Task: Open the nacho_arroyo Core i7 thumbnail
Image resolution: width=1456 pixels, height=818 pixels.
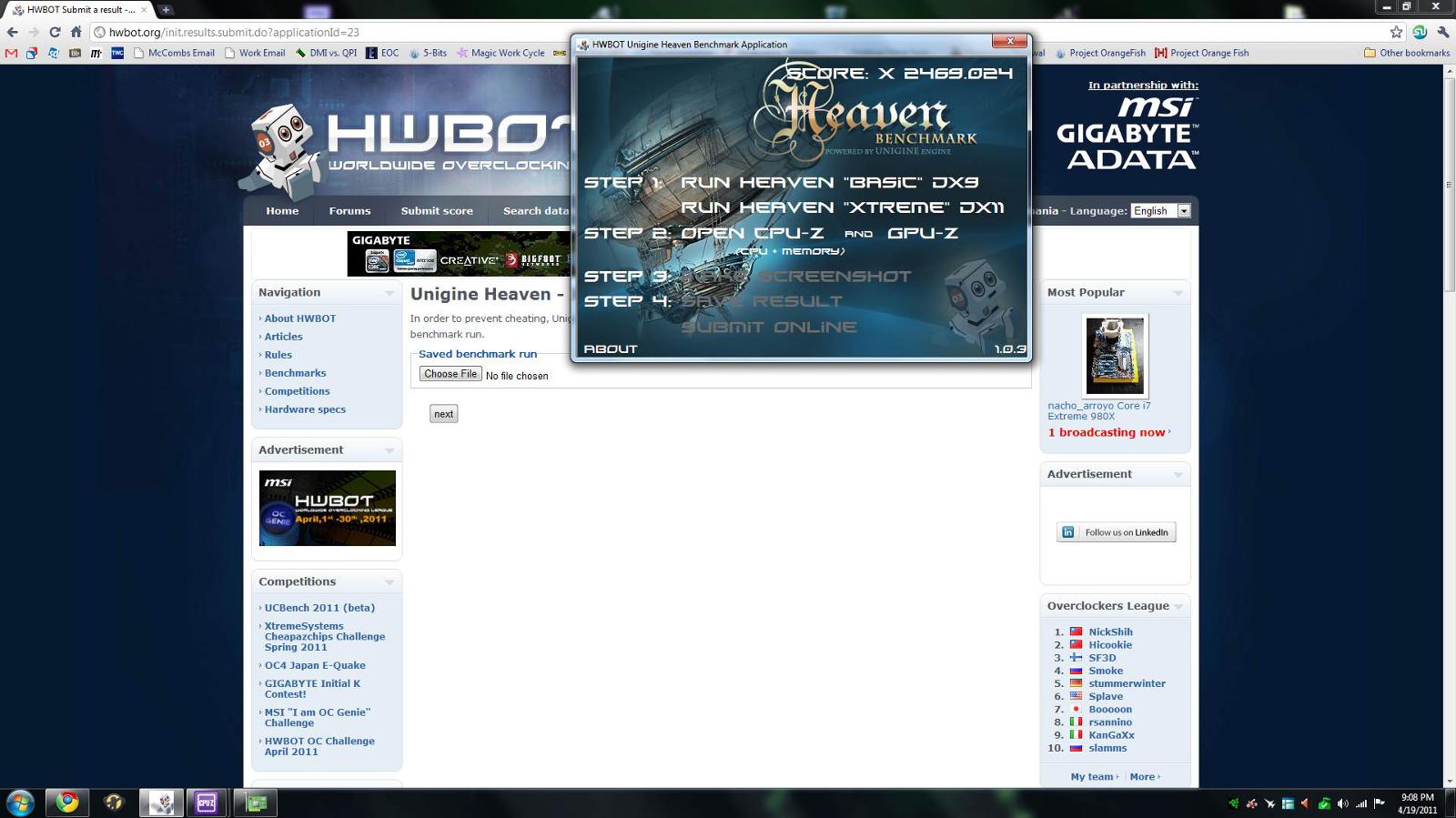Action: click(x=1115, y=356)
